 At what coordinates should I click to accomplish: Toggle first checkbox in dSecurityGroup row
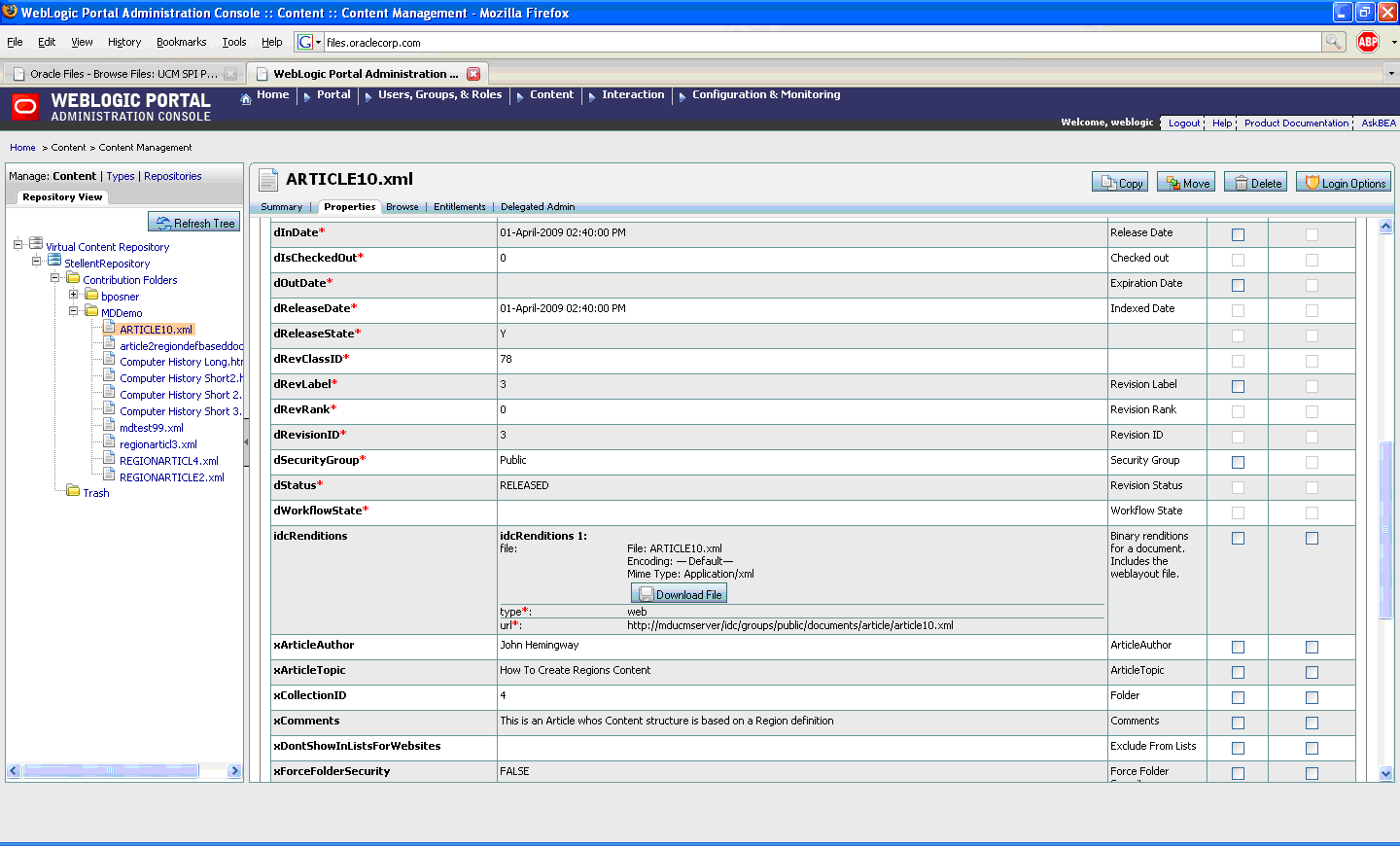(1238, 462)
